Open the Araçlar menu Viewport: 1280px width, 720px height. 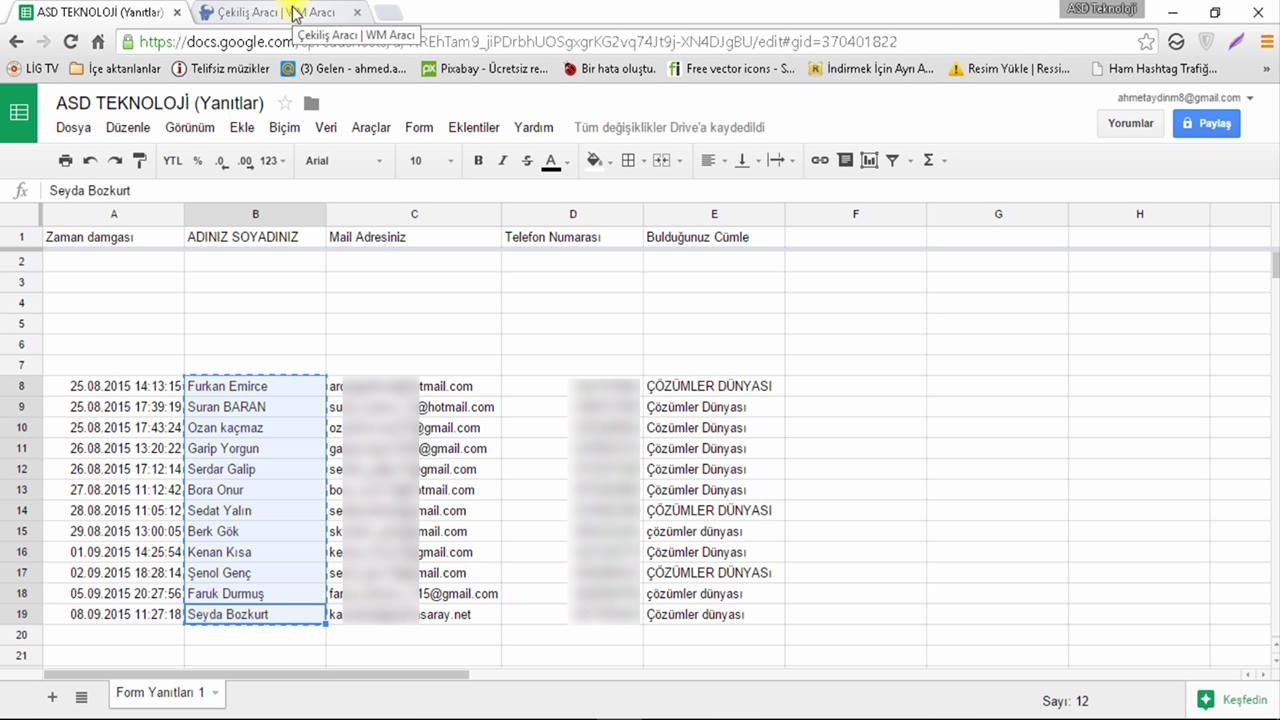click(x=371, y=128)
